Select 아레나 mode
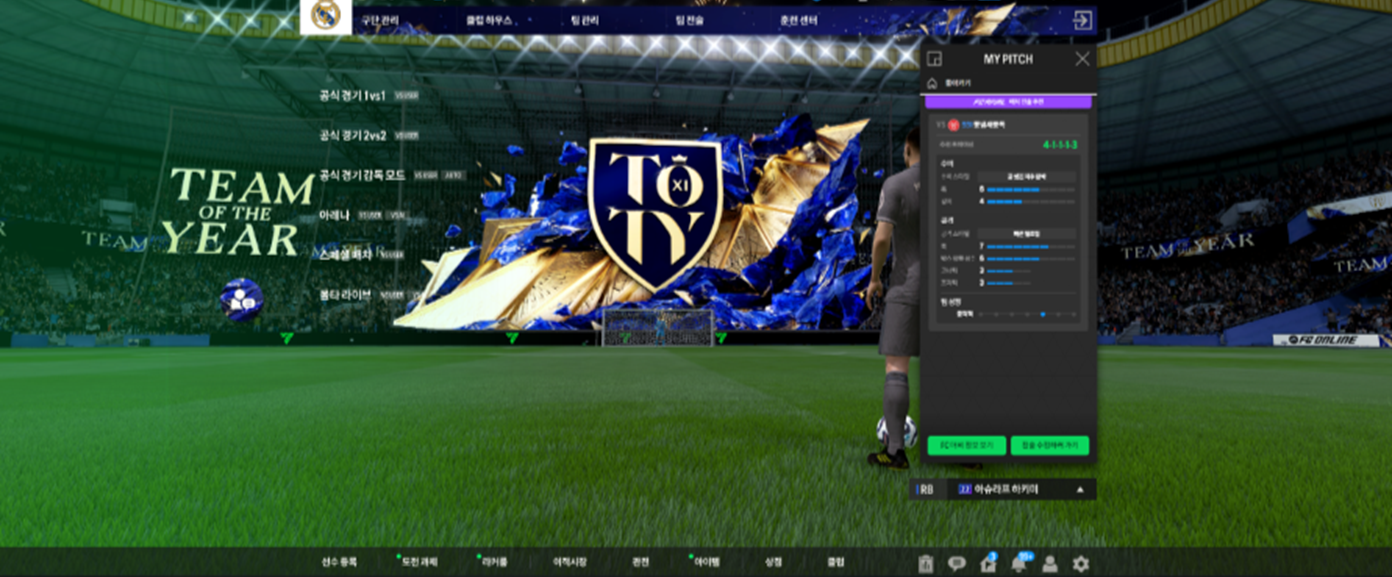The image size is (1392, 577). (334, 214)
